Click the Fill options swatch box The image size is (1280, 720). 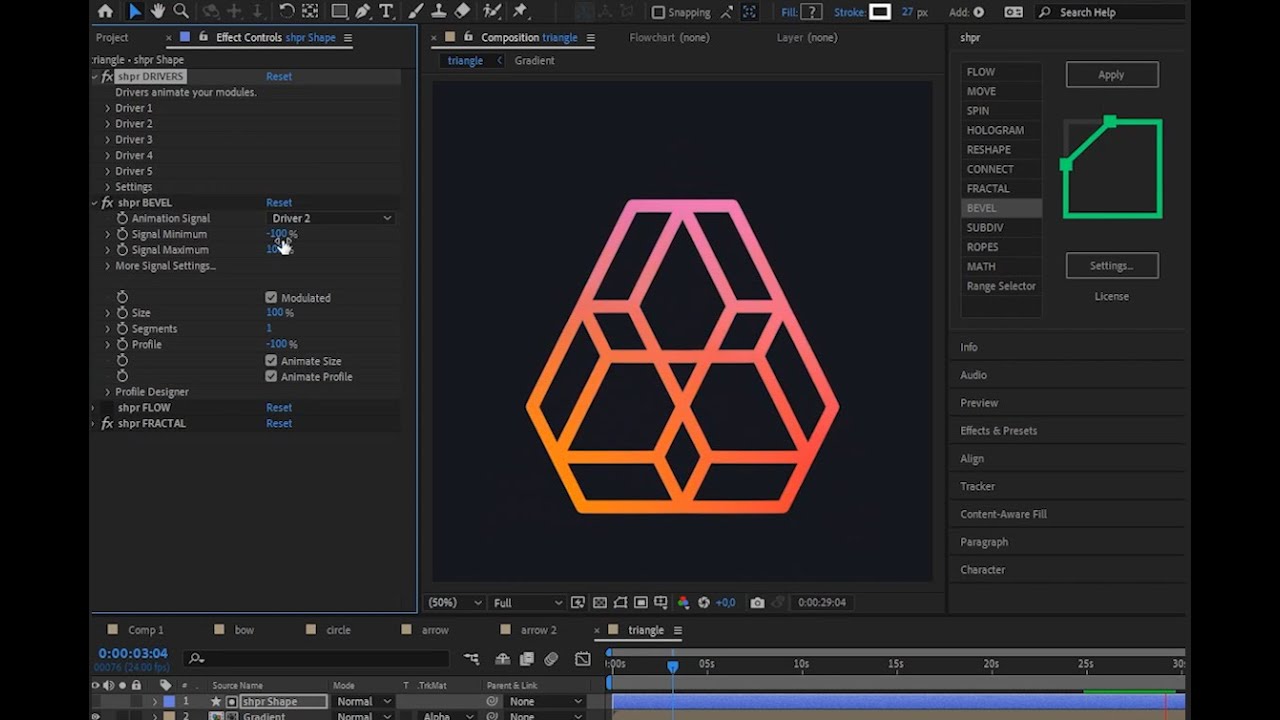[x=812, y=12]
